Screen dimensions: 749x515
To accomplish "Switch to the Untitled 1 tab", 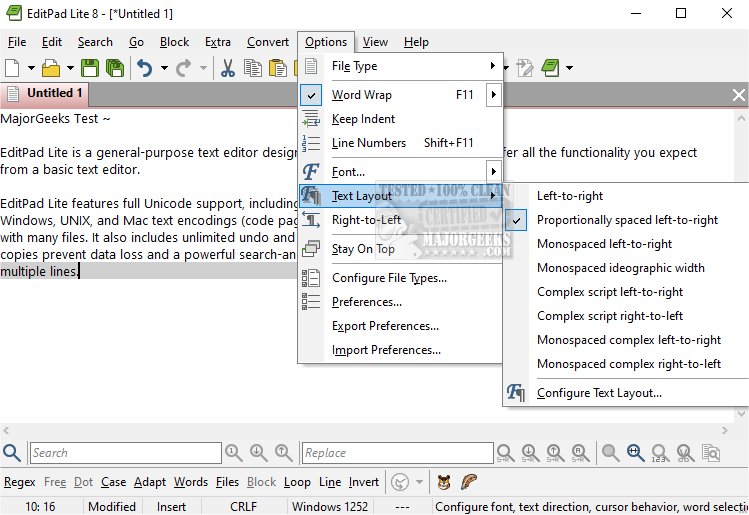I will click(55, 93).
